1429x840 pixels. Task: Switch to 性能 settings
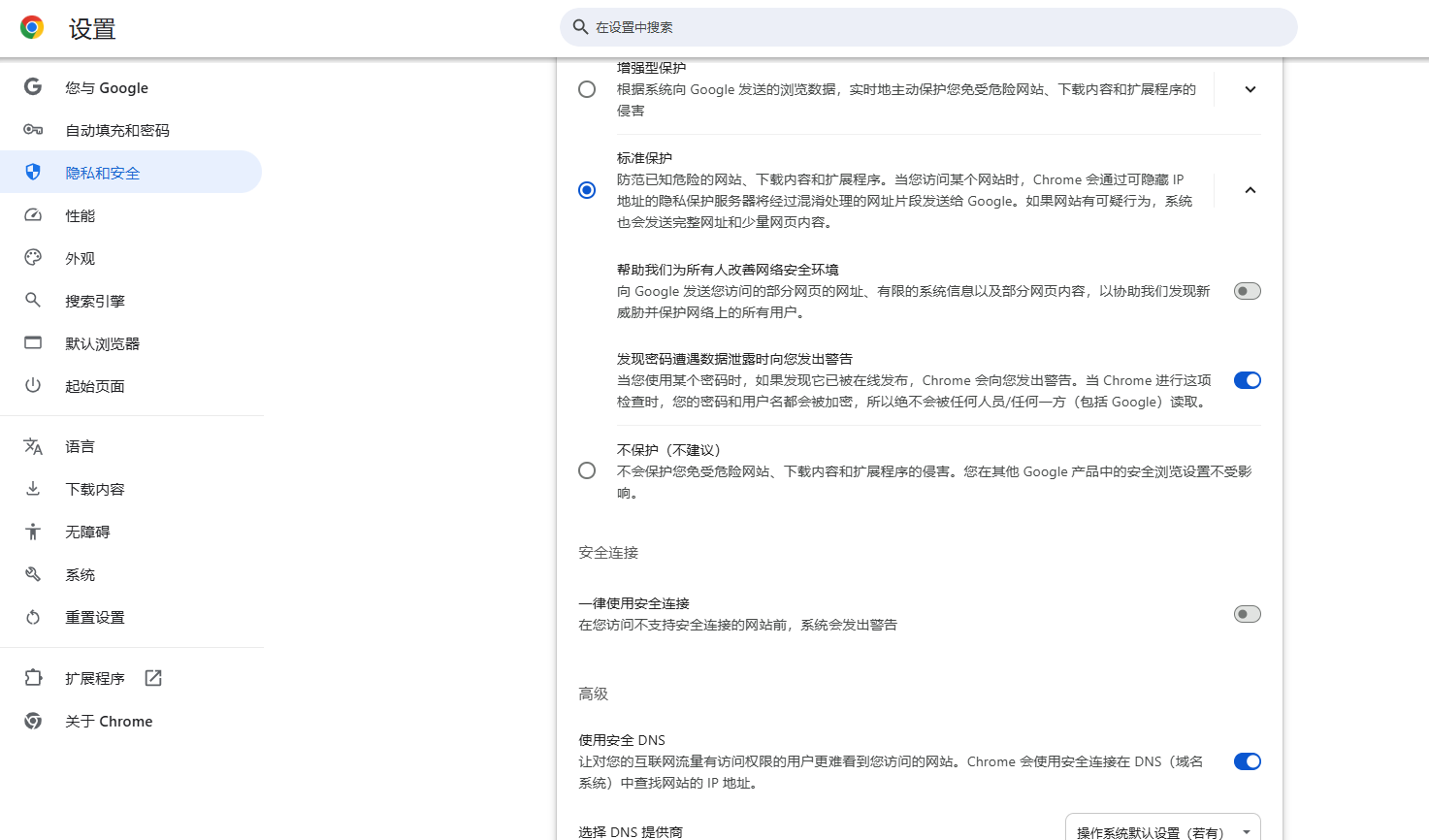pyautogui.click(x=131, y=215)
